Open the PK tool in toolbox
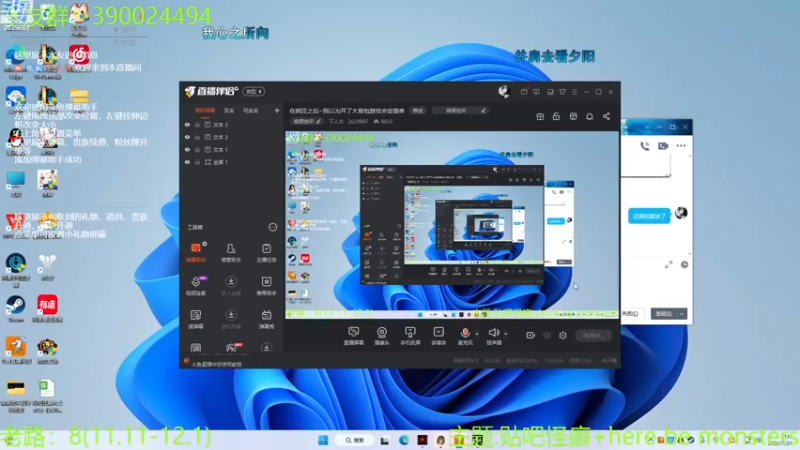Screen dimensions: 800x450 232,348
